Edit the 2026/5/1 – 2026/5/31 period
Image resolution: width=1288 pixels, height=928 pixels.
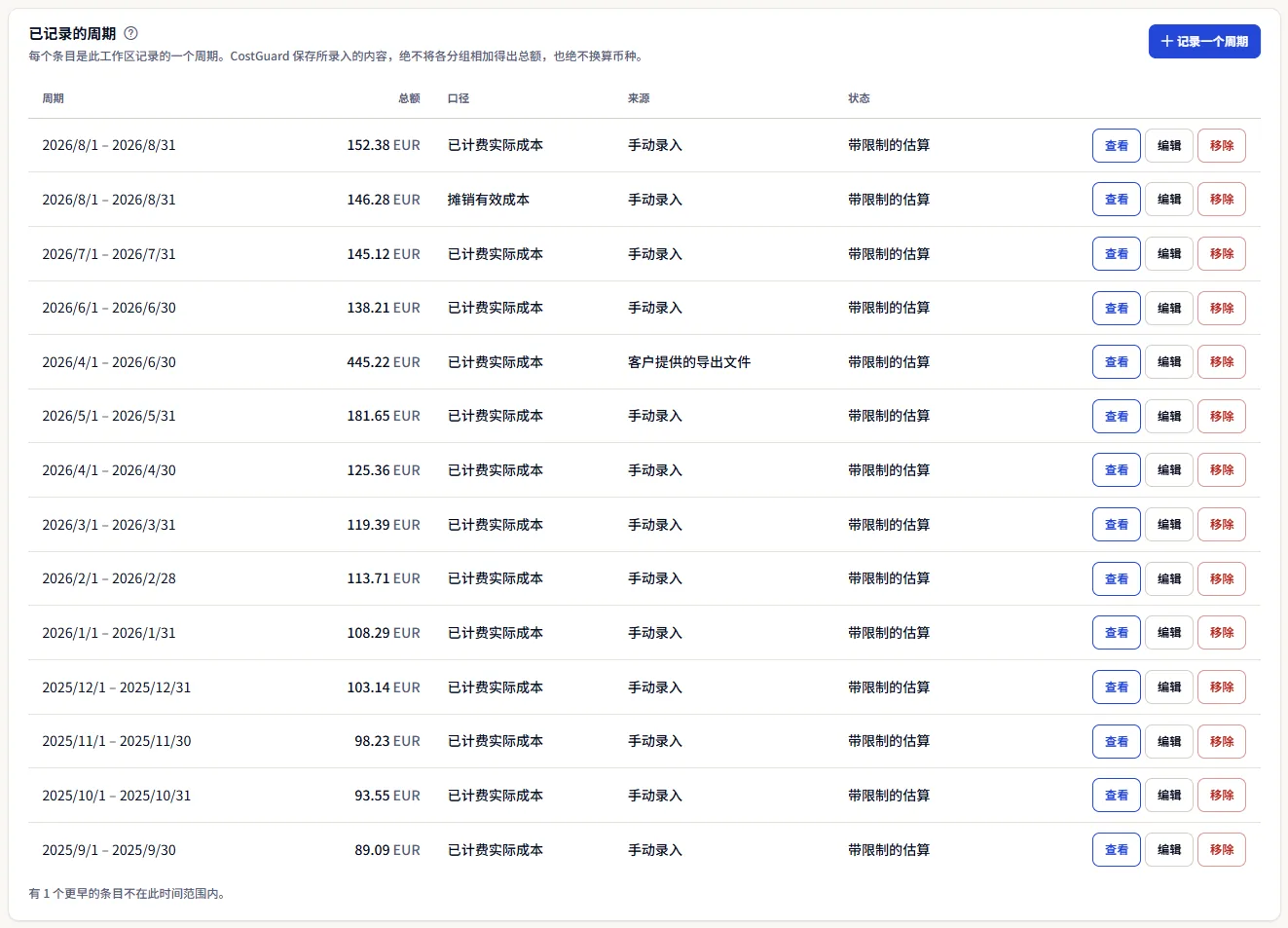tap(1169, 417)
